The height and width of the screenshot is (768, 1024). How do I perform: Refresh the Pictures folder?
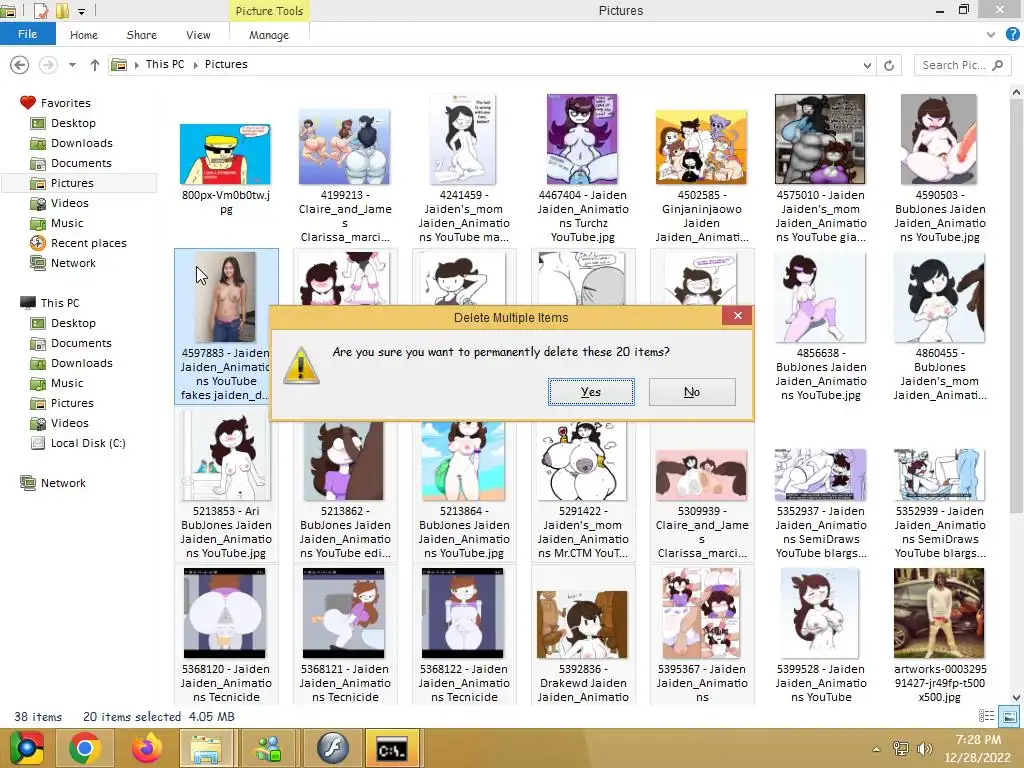point(889,65)
